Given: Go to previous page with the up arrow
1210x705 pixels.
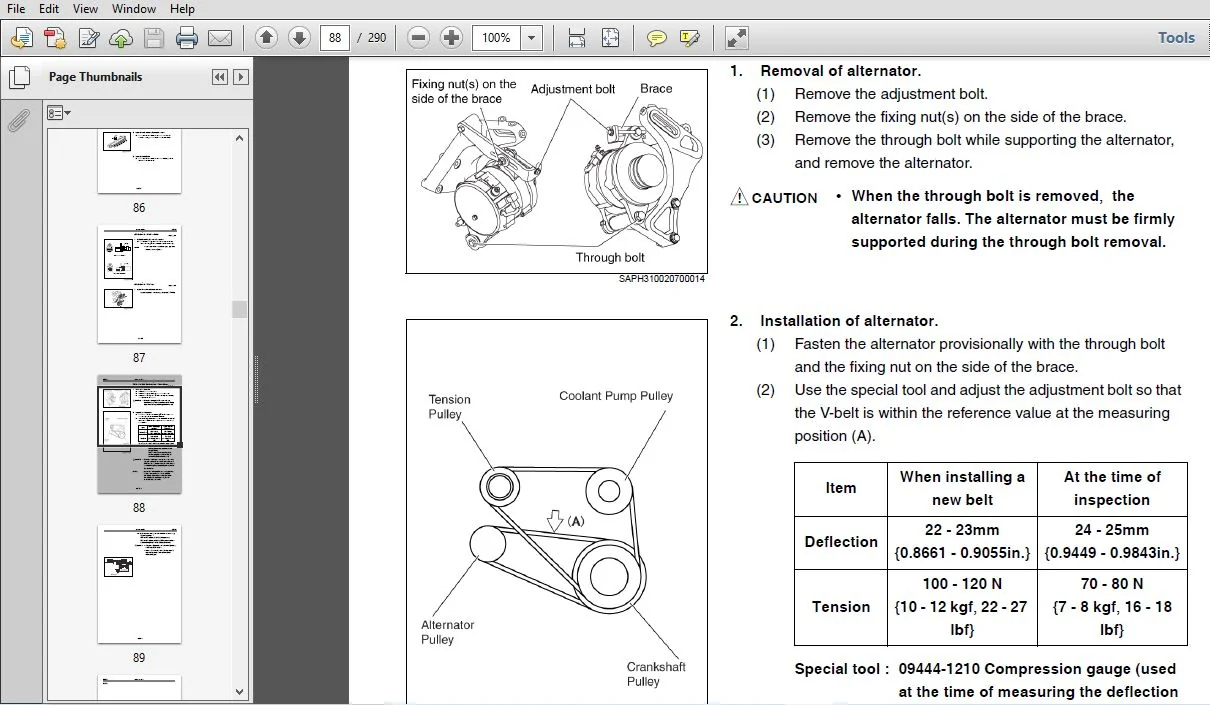Looking at the screenshot, I should (266, 38).
